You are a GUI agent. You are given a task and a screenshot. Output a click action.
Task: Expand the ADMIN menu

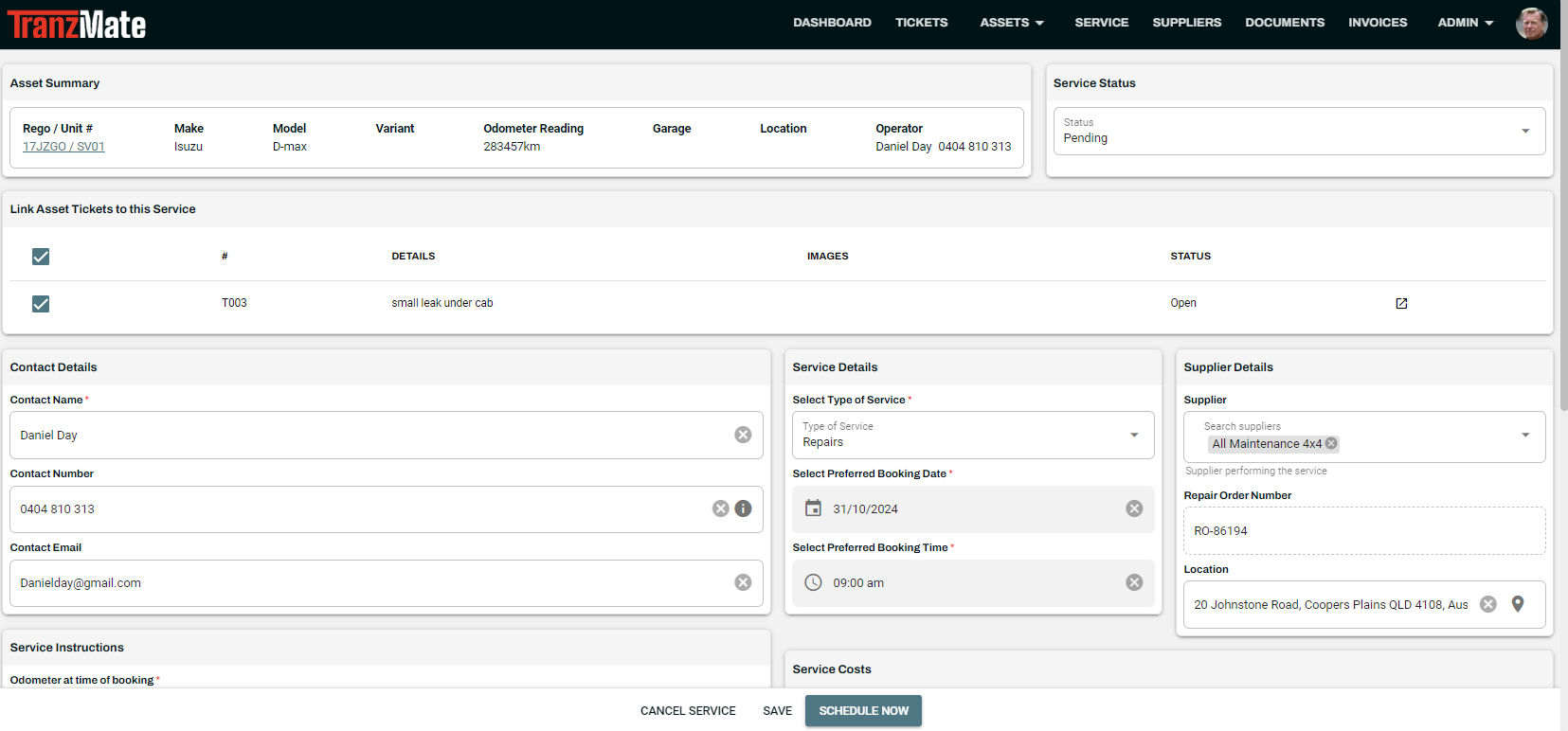(1465, 23)
